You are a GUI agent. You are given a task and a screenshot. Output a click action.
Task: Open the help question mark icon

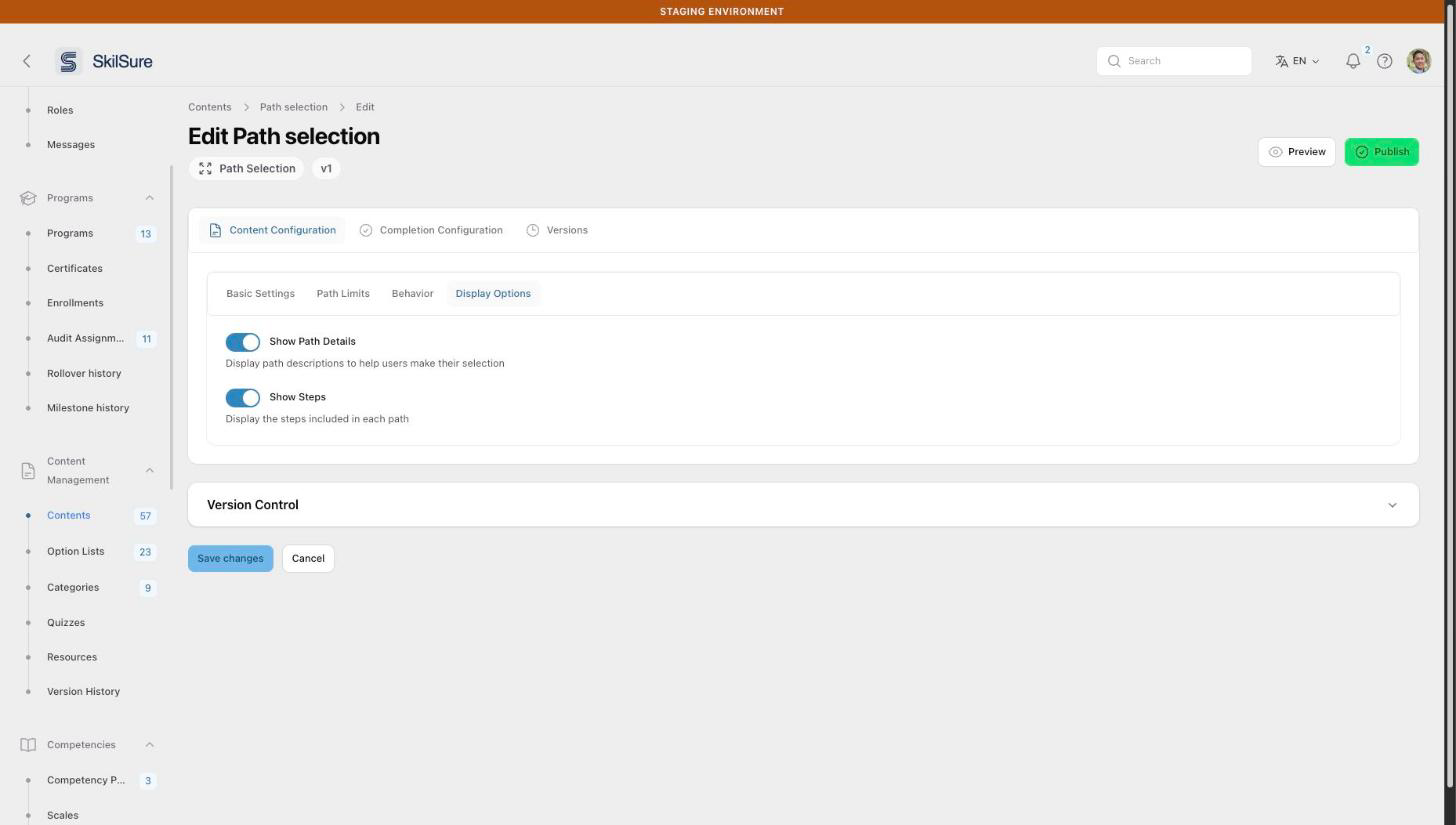[1385, 61]
